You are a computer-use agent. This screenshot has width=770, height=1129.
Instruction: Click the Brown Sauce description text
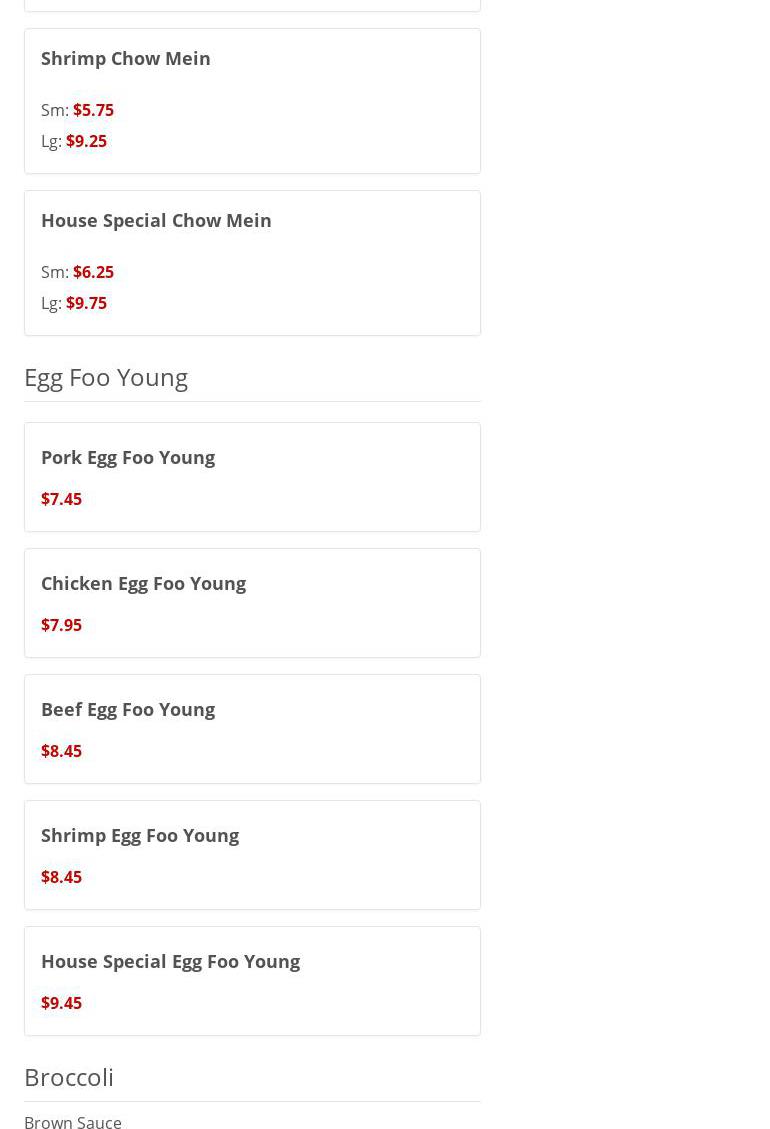[x=73, y=1122]
